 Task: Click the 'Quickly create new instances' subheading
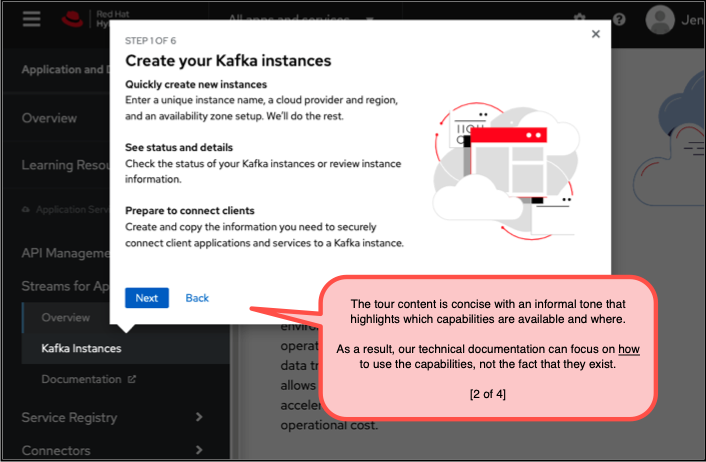[196, 84]
